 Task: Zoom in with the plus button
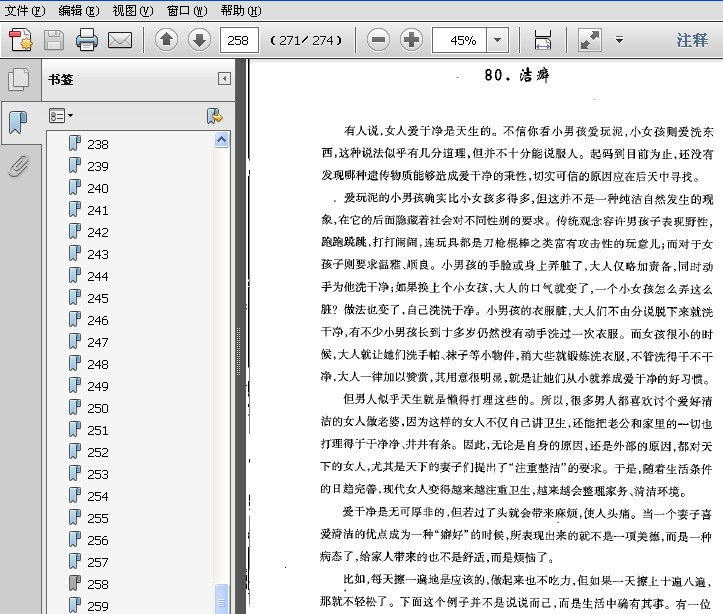(x=411, y=40)
